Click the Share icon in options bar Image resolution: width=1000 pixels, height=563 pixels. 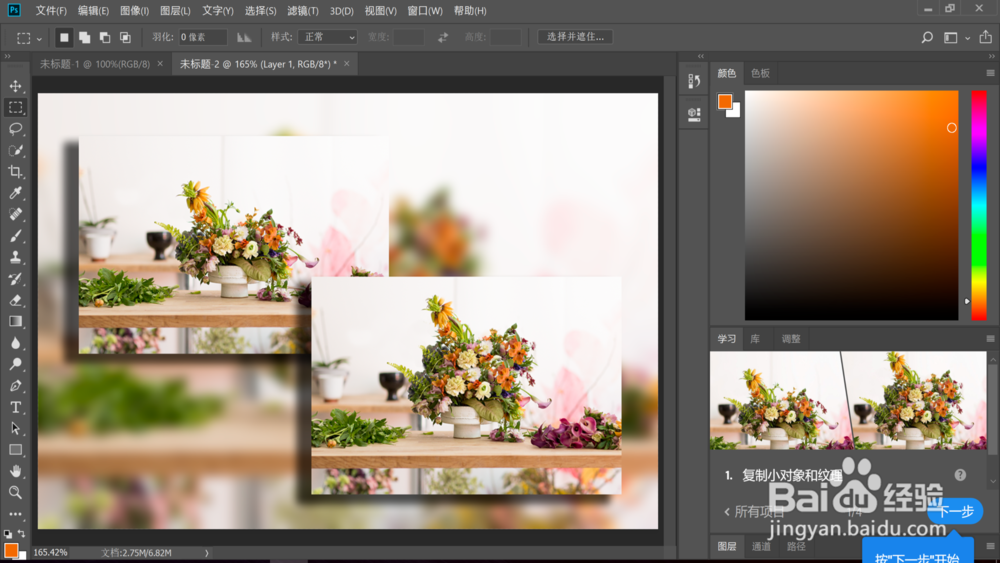[985, 37]
